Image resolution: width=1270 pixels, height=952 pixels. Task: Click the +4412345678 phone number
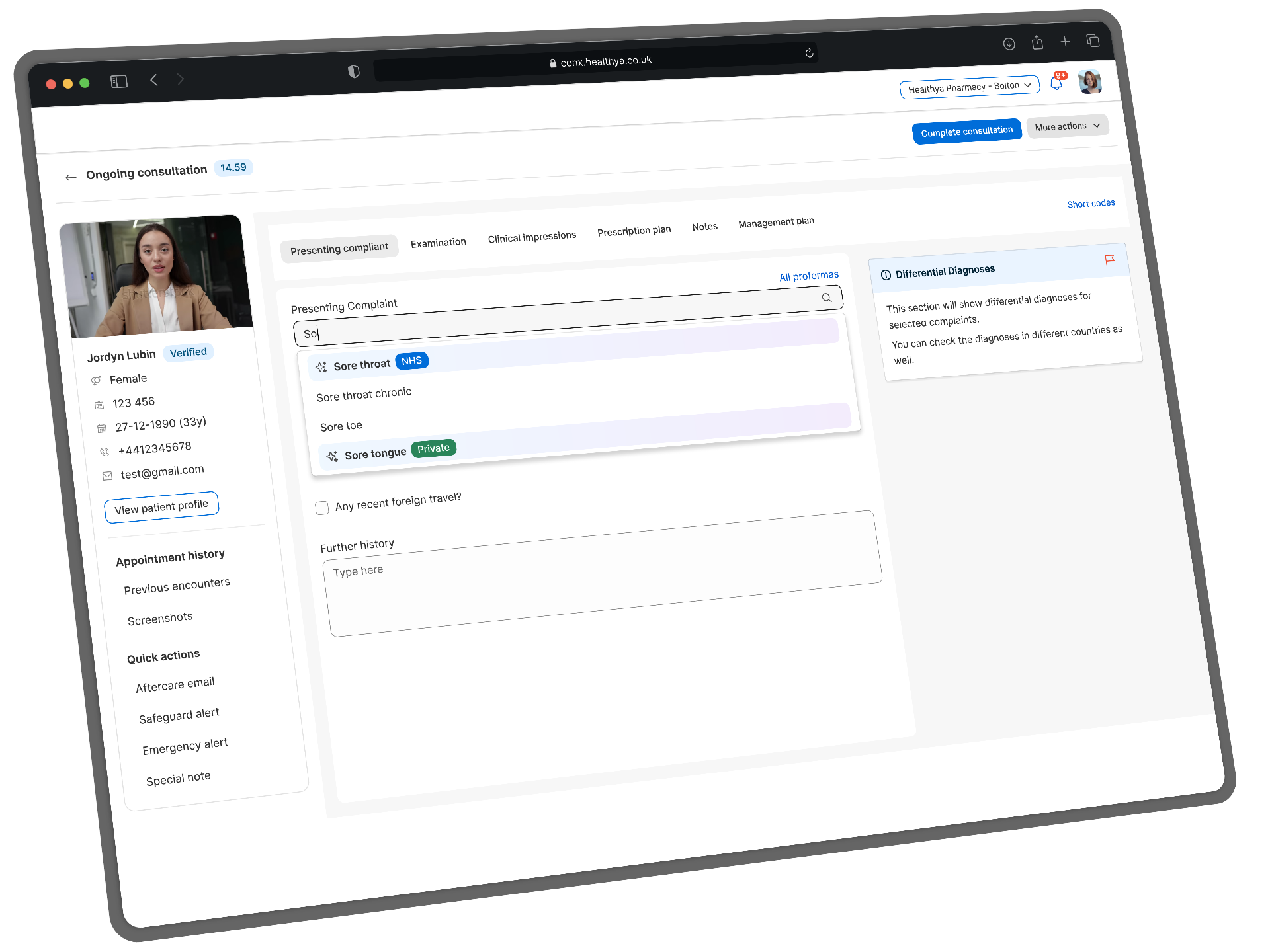coord(155,448)
